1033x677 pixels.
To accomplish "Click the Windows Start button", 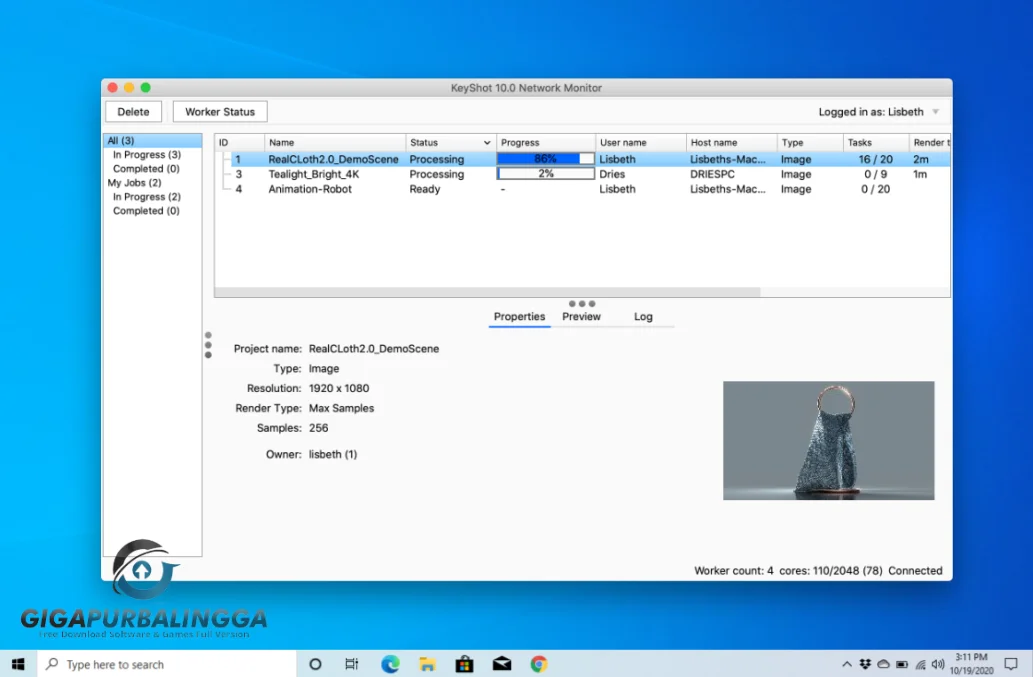I will pyautogui.click(x=18, y=664).
